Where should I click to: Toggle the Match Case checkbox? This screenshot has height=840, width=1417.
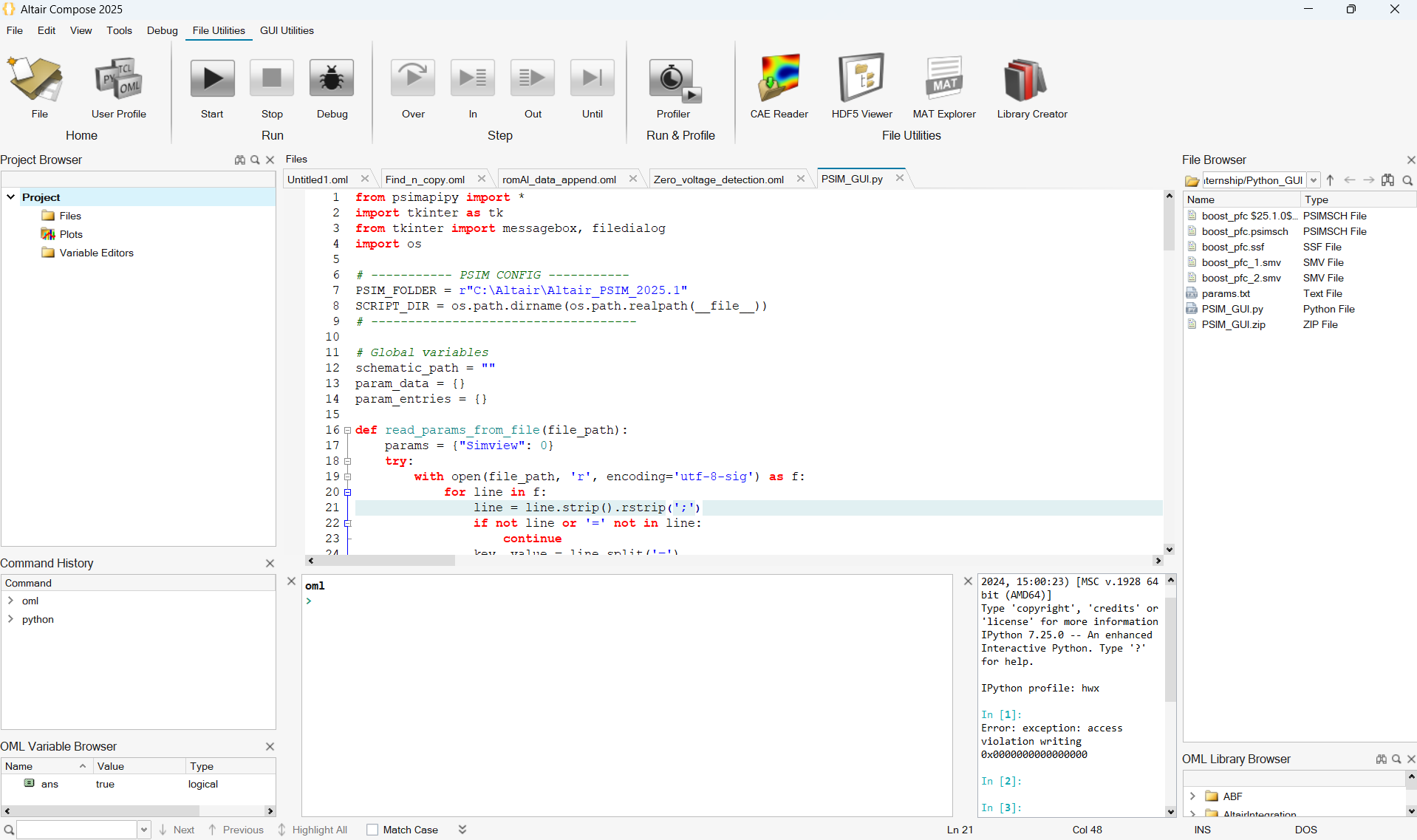tap(372, 830)
